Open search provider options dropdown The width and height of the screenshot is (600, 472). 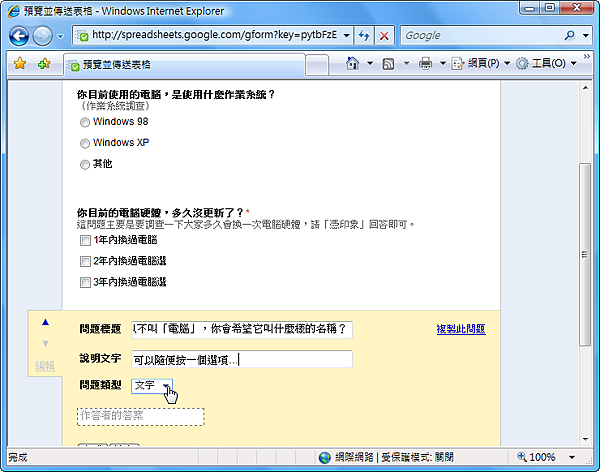[585, 36]
